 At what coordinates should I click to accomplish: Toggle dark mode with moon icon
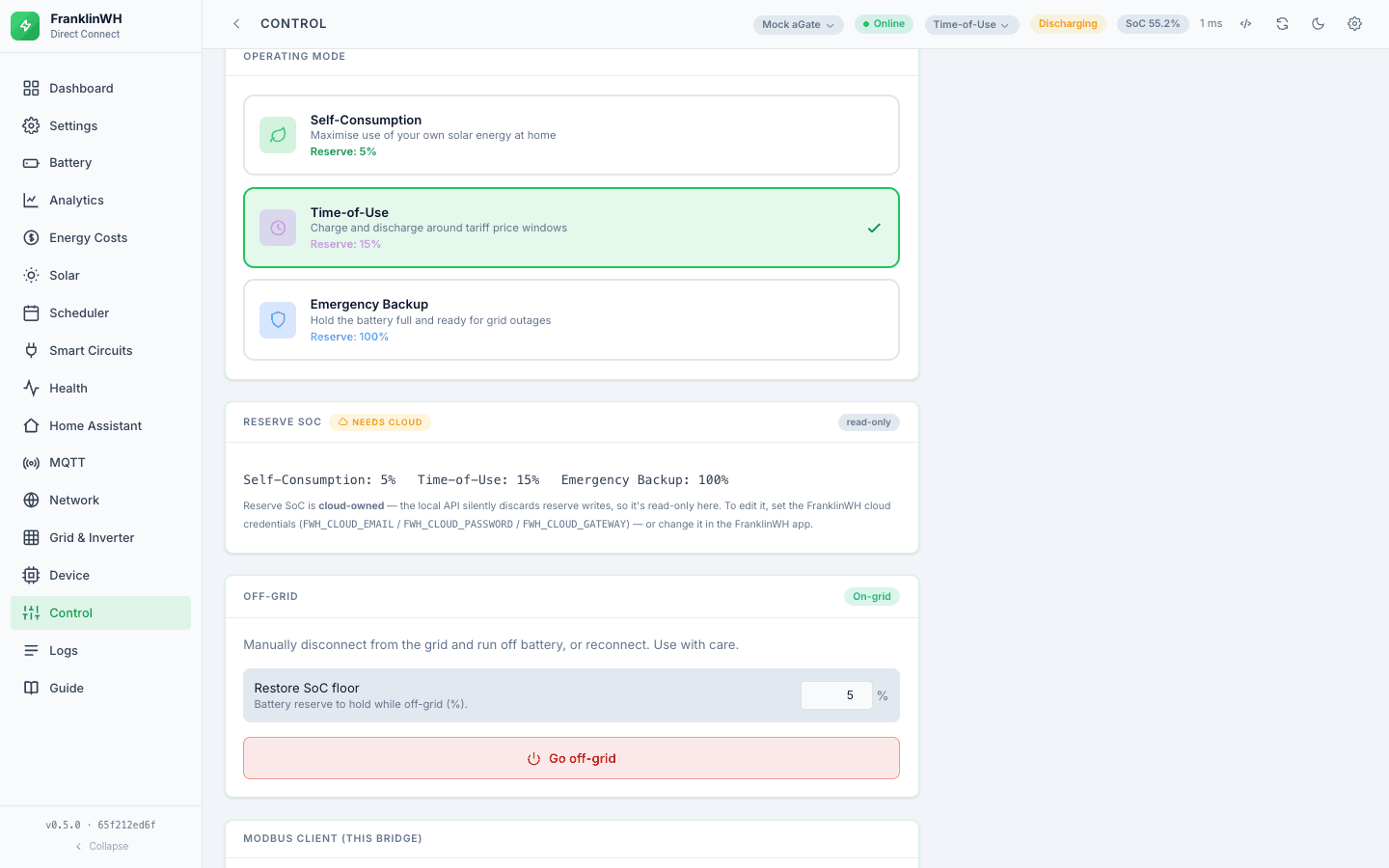1319,24
